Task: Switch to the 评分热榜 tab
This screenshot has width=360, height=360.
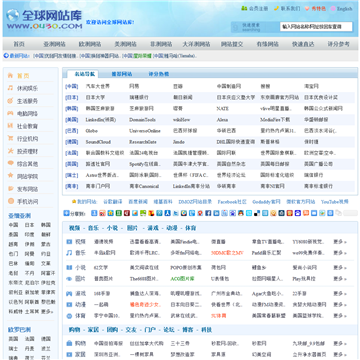Action: (159, 74)
